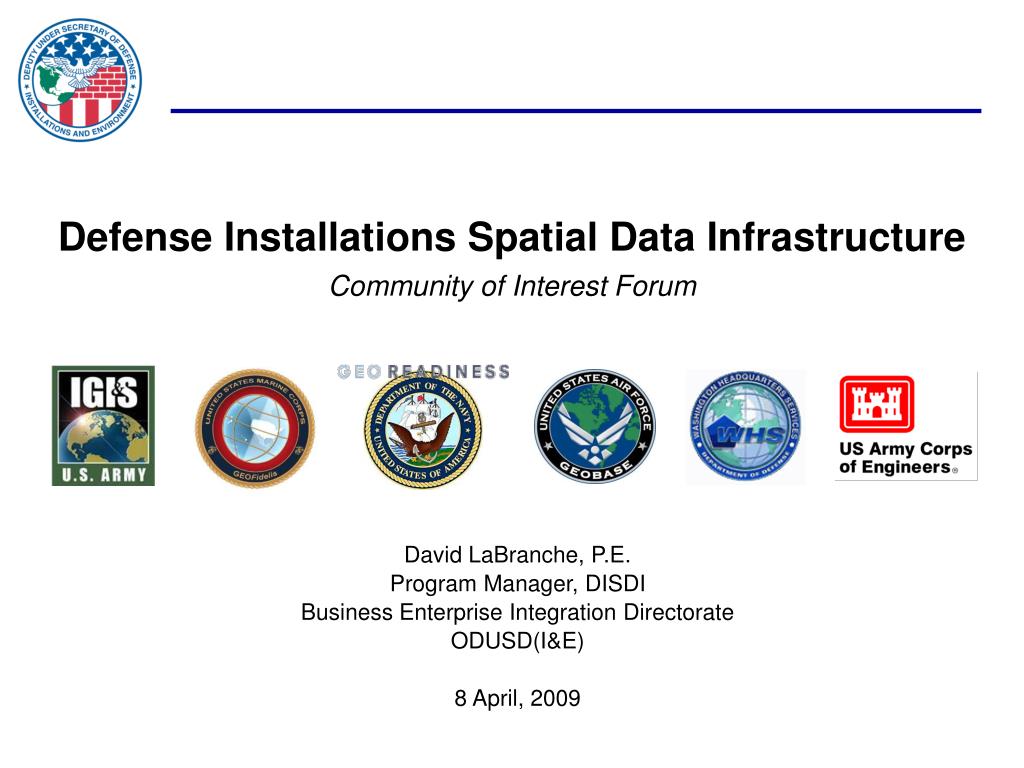
Task: Select the title Defense Installations Spatial Data Infrastructure
Action: point(512,236)
